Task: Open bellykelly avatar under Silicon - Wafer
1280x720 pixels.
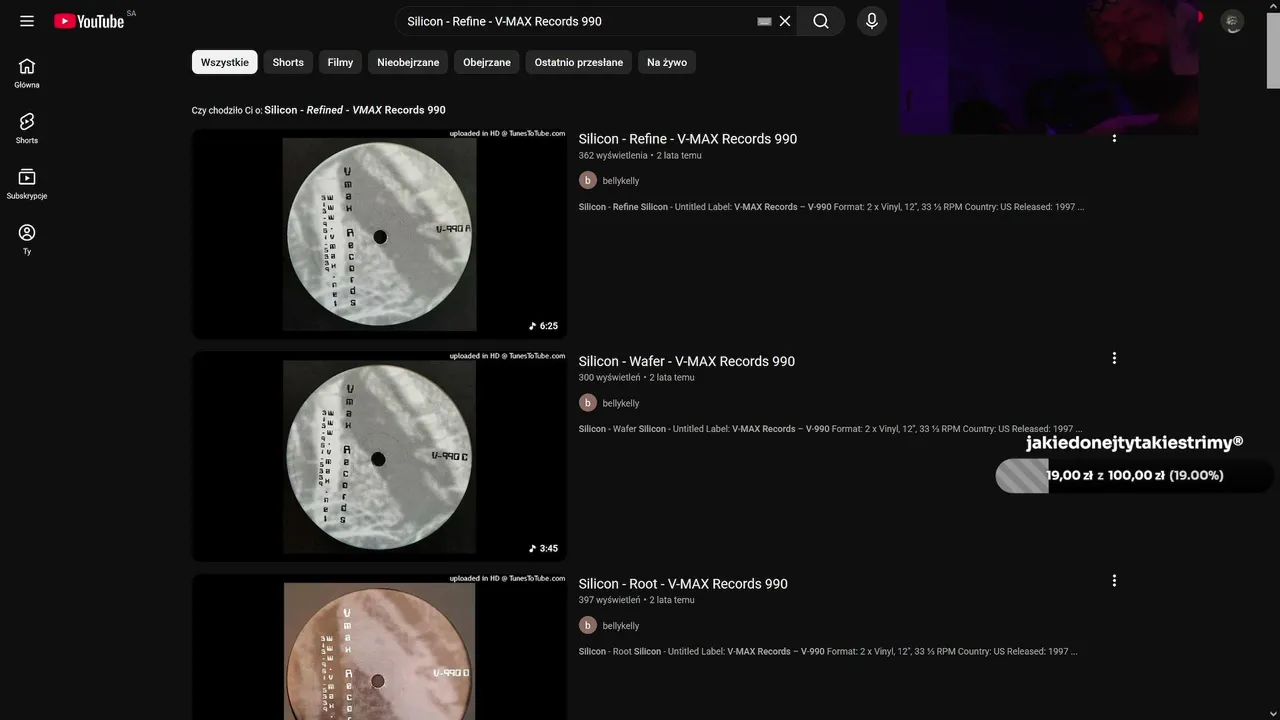Action: [x=588, y=403]
